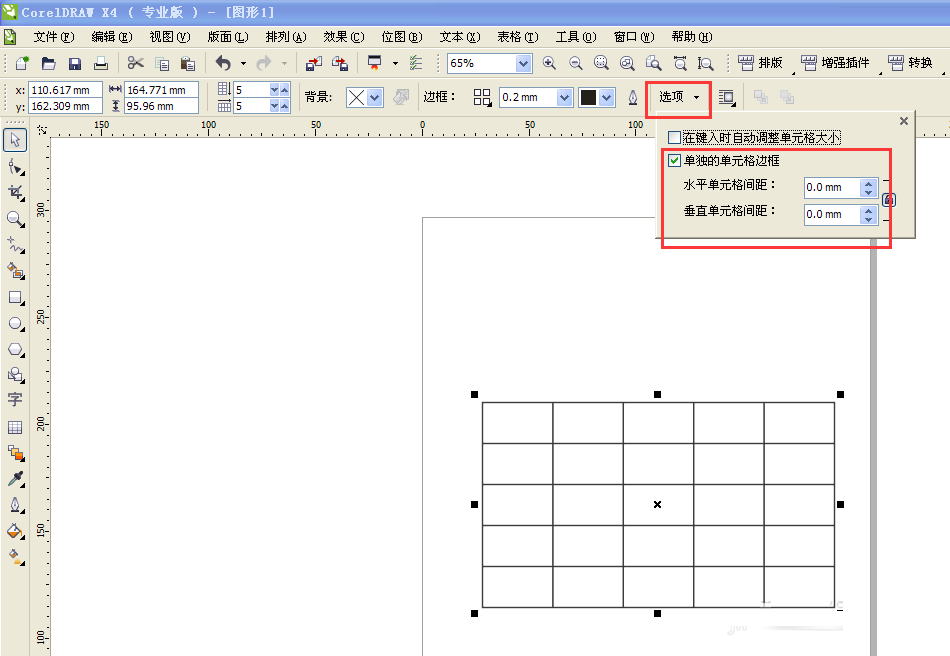Uncheck 单独的单元格边框 option
Viewport: 950px width, 656px height.
[x=676, y=159]
